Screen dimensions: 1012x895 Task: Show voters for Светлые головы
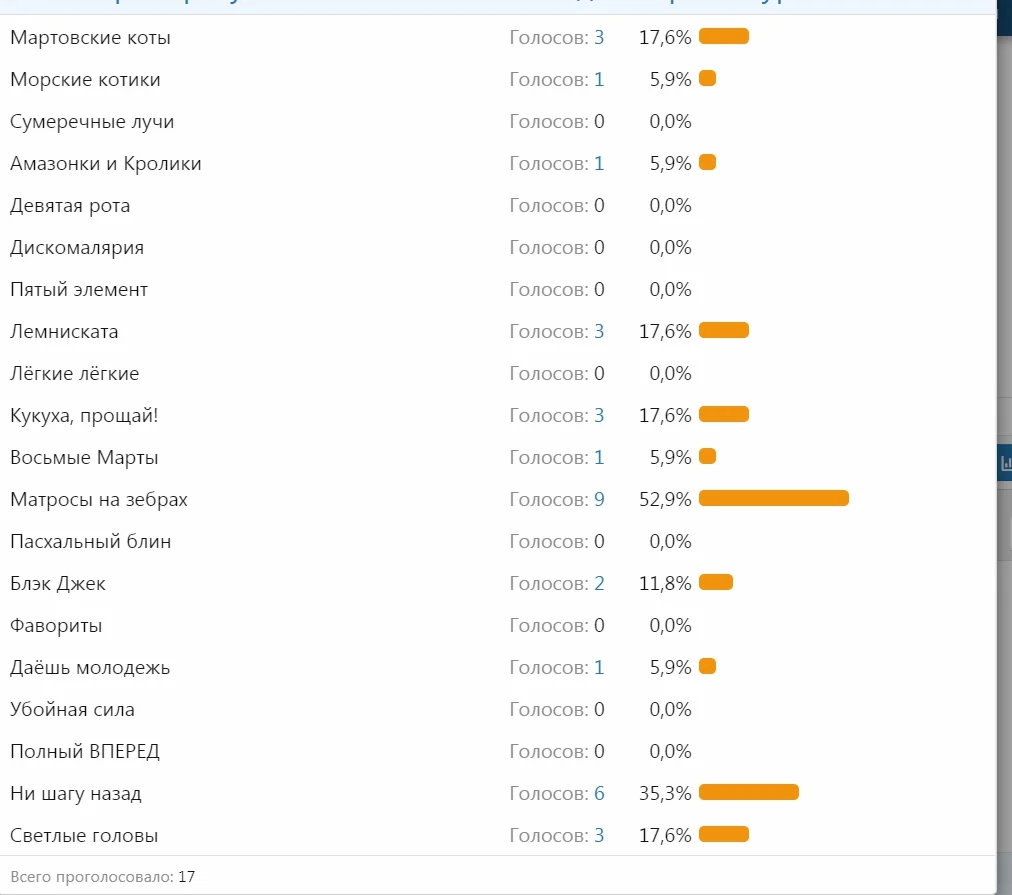click(599, 836)
